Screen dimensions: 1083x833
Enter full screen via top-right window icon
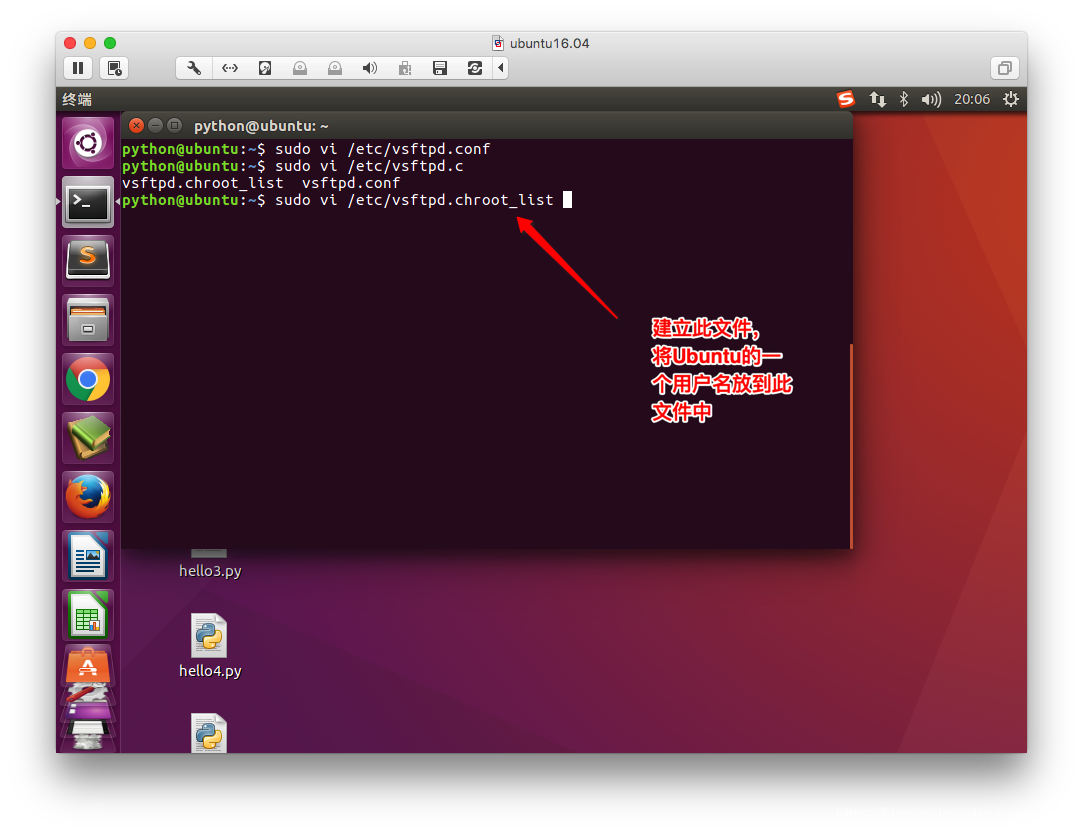tap(1005, 68)
